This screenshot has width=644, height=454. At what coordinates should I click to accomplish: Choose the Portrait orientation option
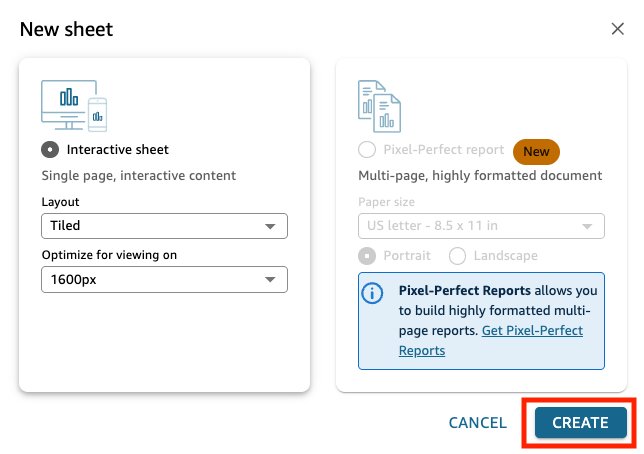367,256
